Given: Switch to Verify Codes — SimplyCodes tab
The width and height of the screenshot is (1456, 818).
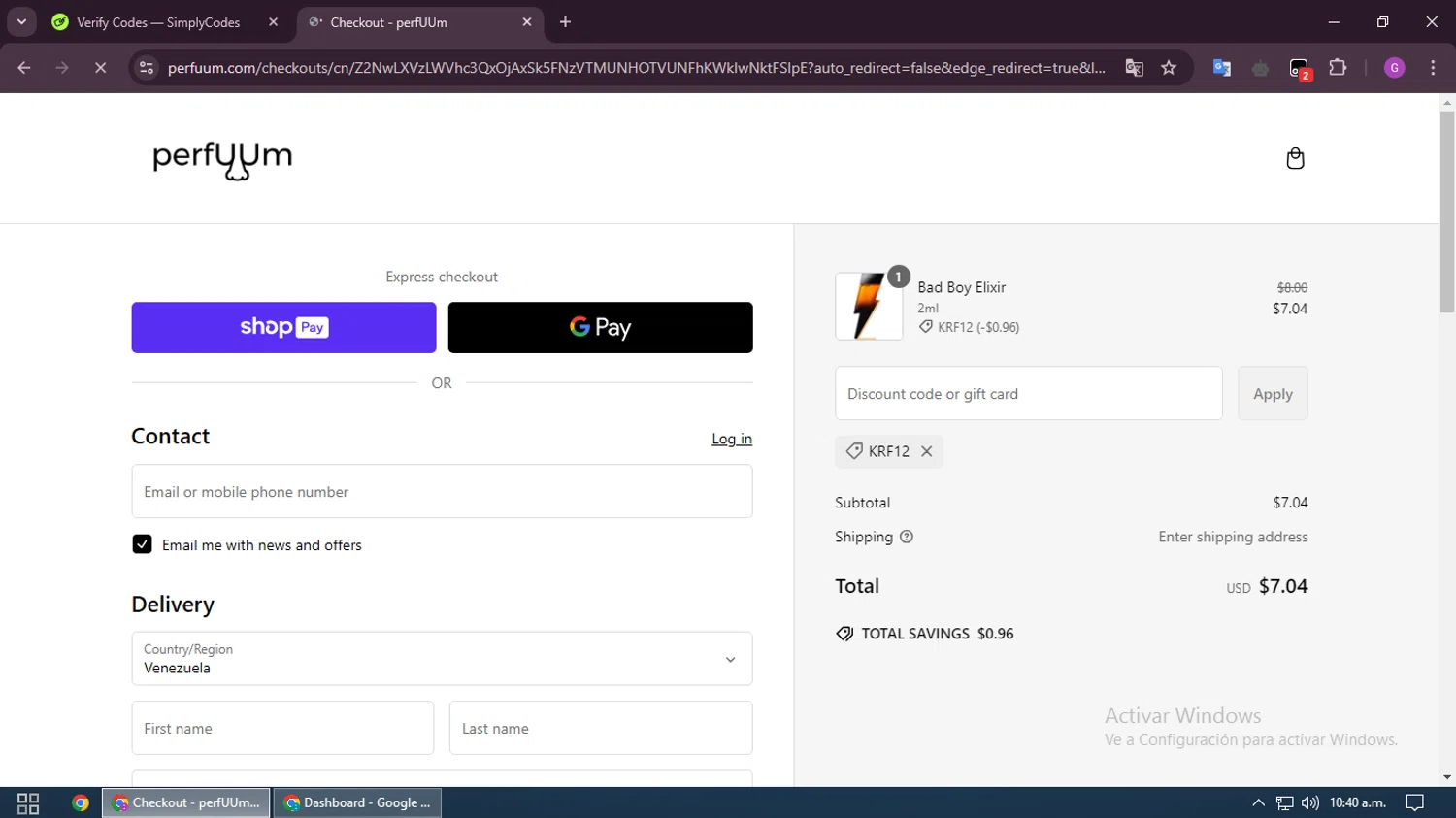Looking at the screenshot, I should 158,22.
